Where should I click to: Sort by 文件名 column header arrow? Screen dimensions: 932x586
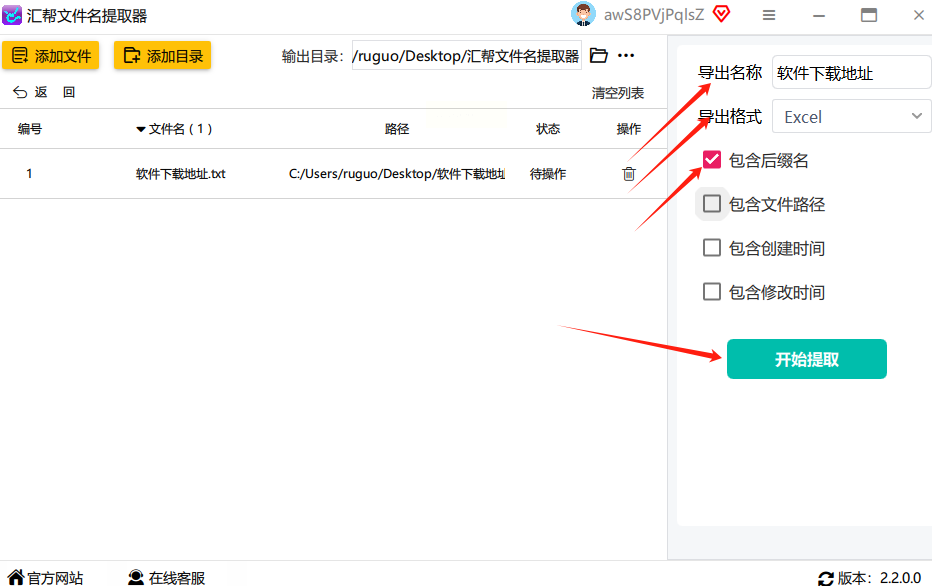(141, 129)
